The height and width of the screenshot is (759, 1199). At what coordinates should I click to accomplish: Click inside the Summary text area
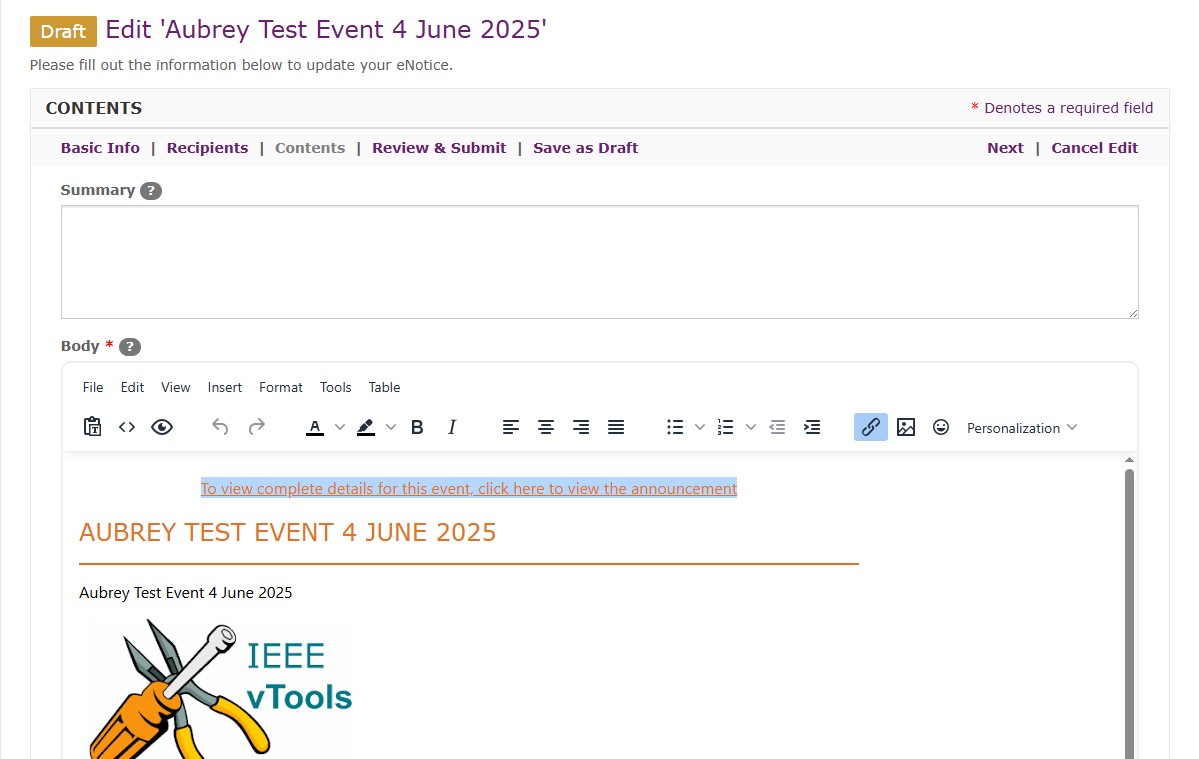[600, 261]
